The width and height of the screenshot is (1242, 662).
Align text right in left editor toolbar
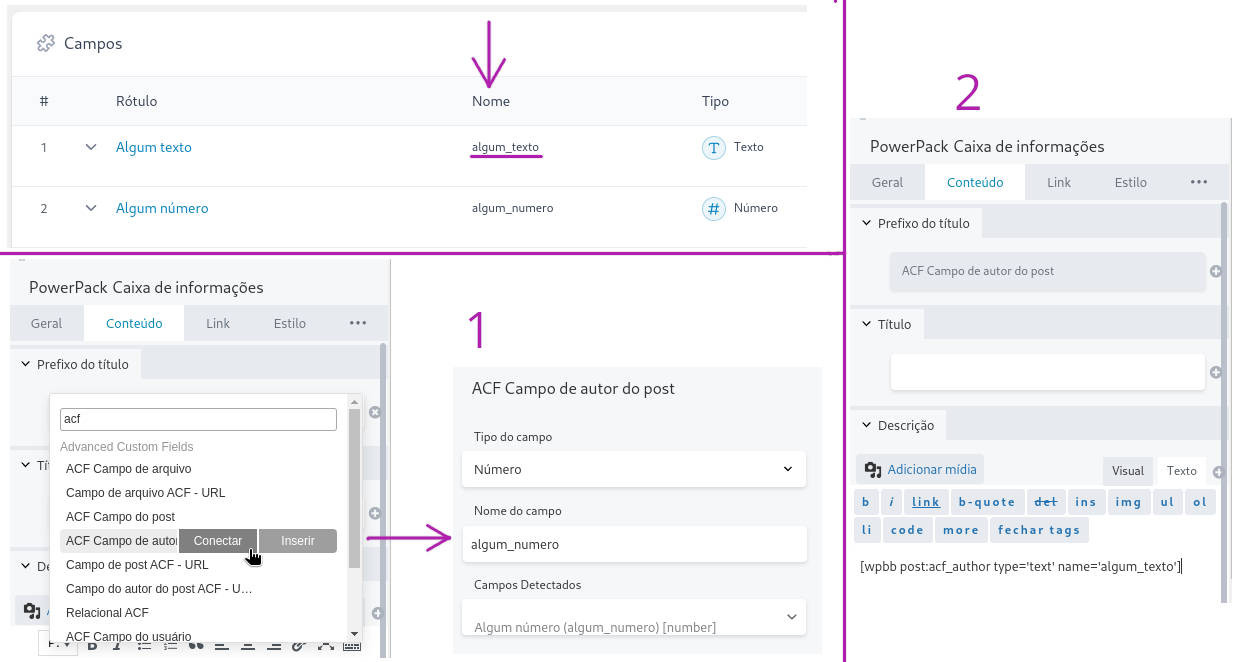pyautogui.click(x=274, y=646)
